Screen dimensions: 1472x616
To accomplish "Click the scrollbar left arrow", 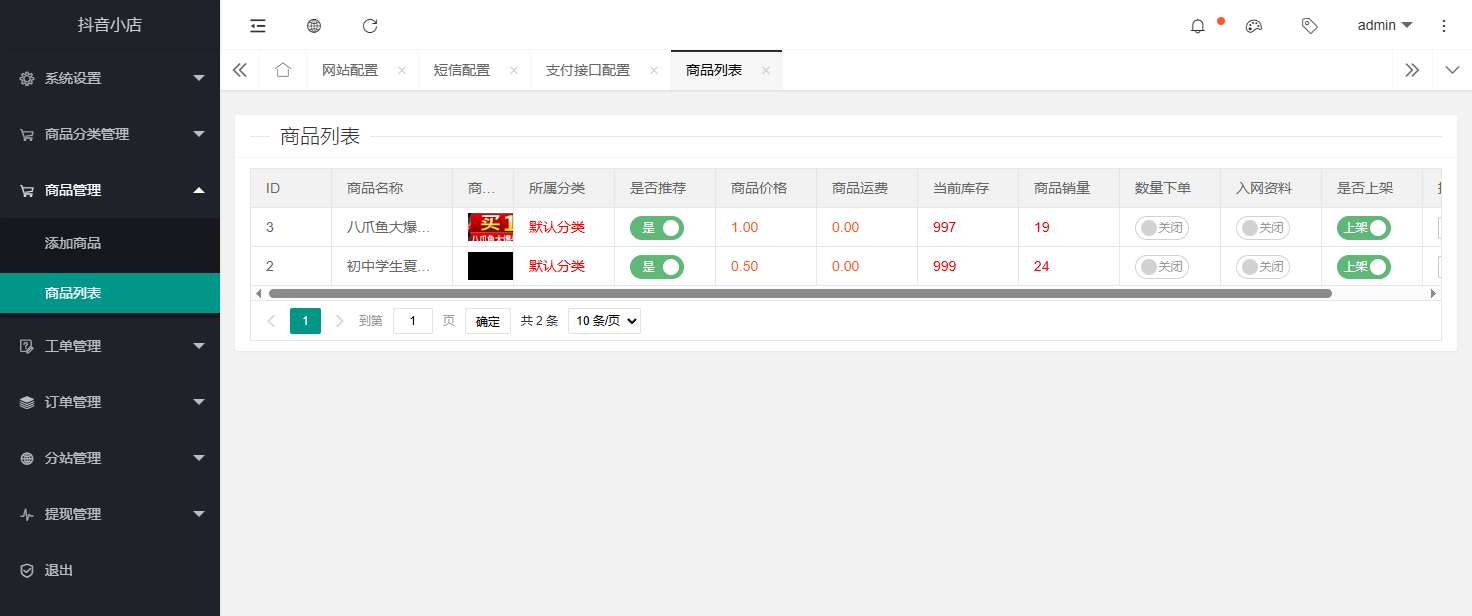I will 259,294.
